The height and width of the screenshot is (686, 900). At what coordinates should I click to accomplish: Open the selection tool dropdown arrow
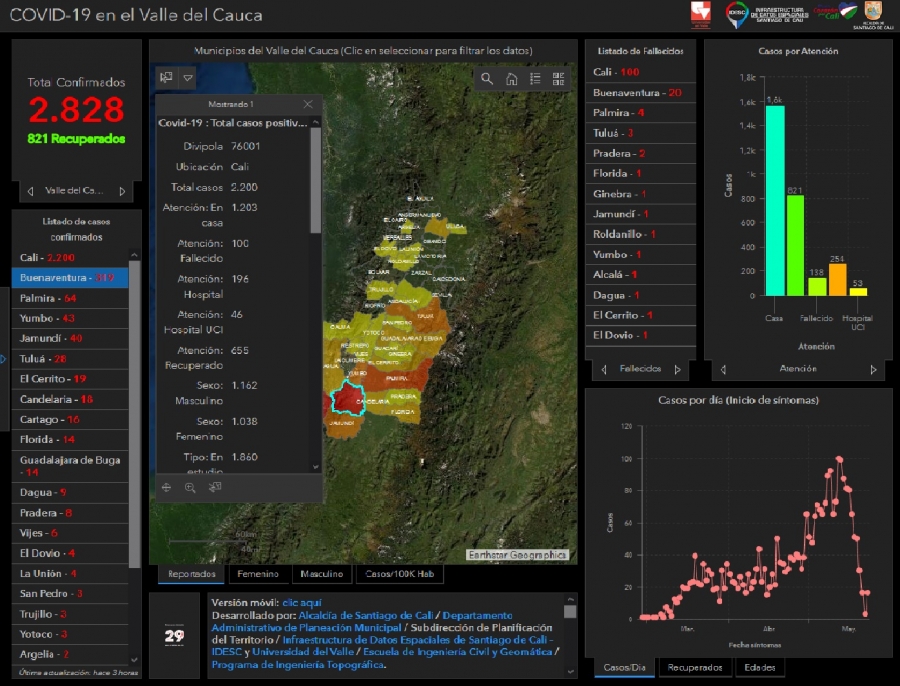click(x=187, y=77)
